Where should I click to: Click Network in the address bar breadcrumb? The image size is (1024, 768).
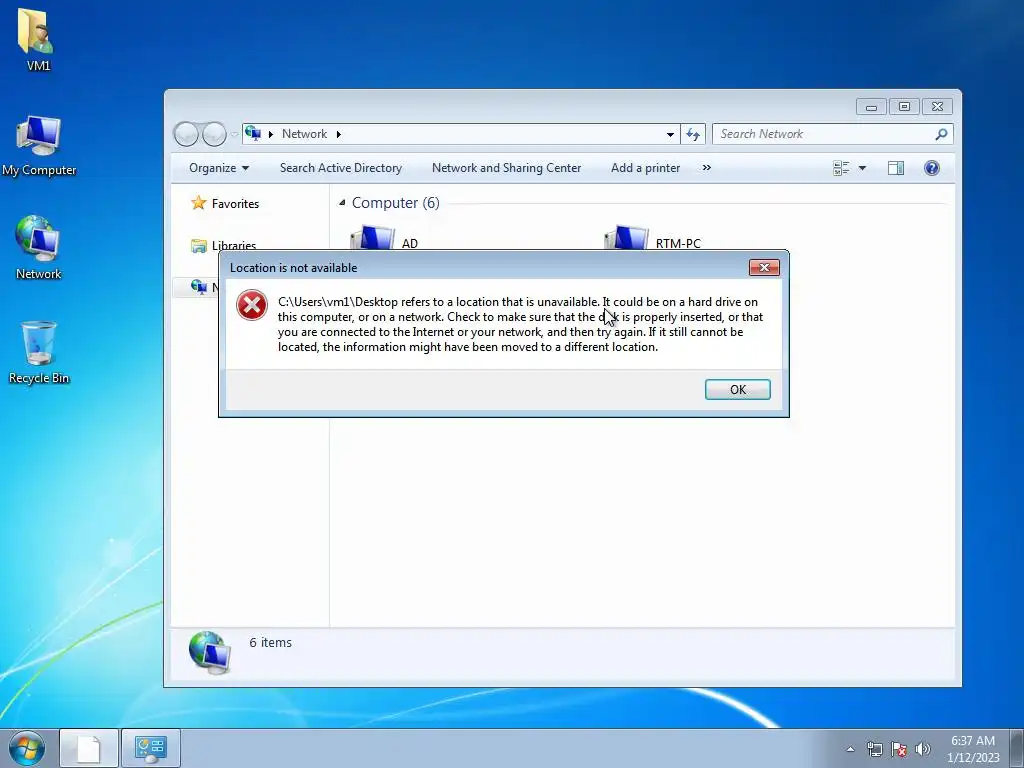(x=304, y=134)
